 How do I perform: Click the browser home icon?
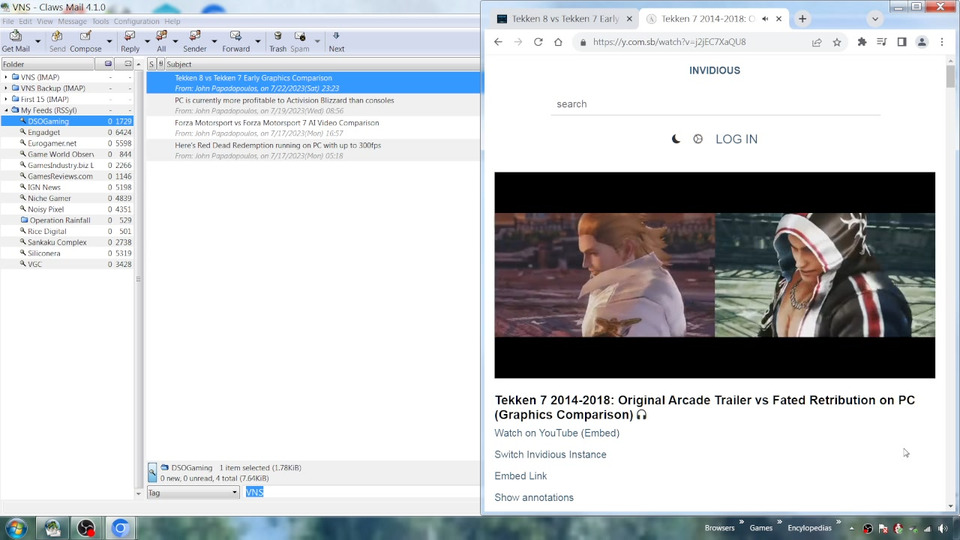[558, 42]
